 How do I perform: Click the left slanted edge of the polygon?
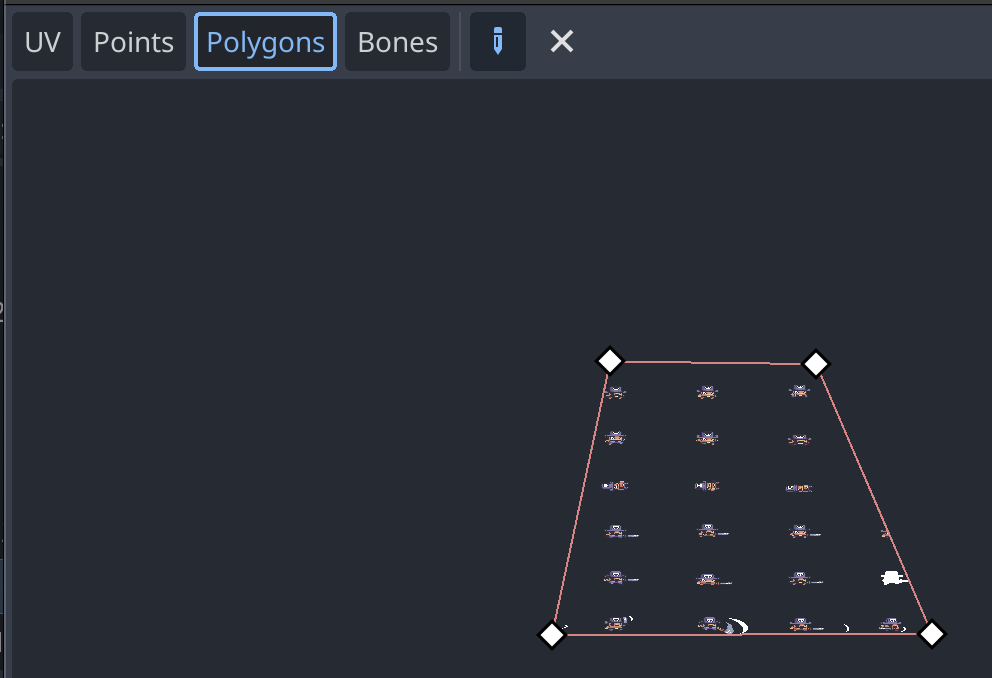point(580,500)
